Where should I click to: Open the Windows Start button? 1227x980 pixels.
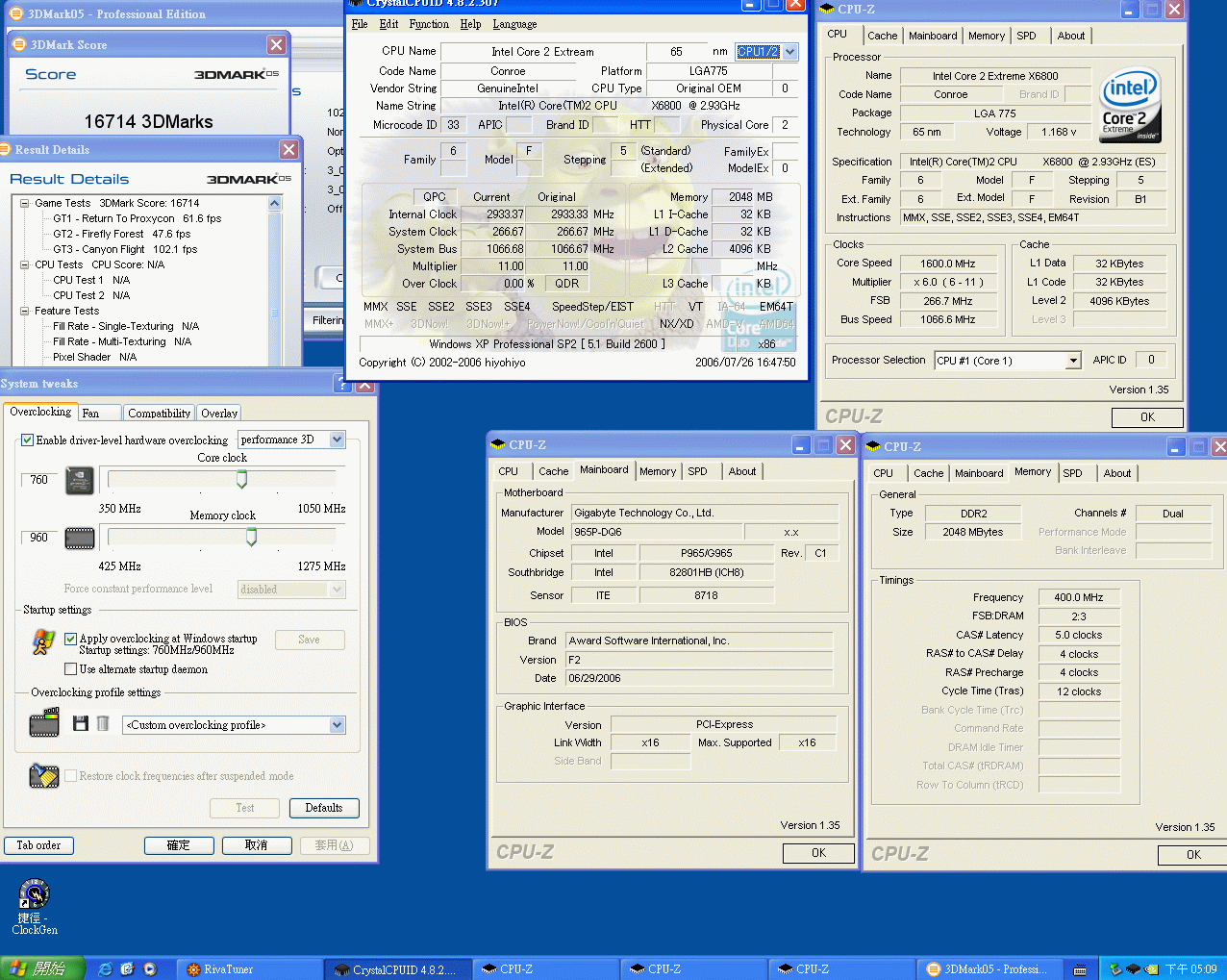(42, 968)
